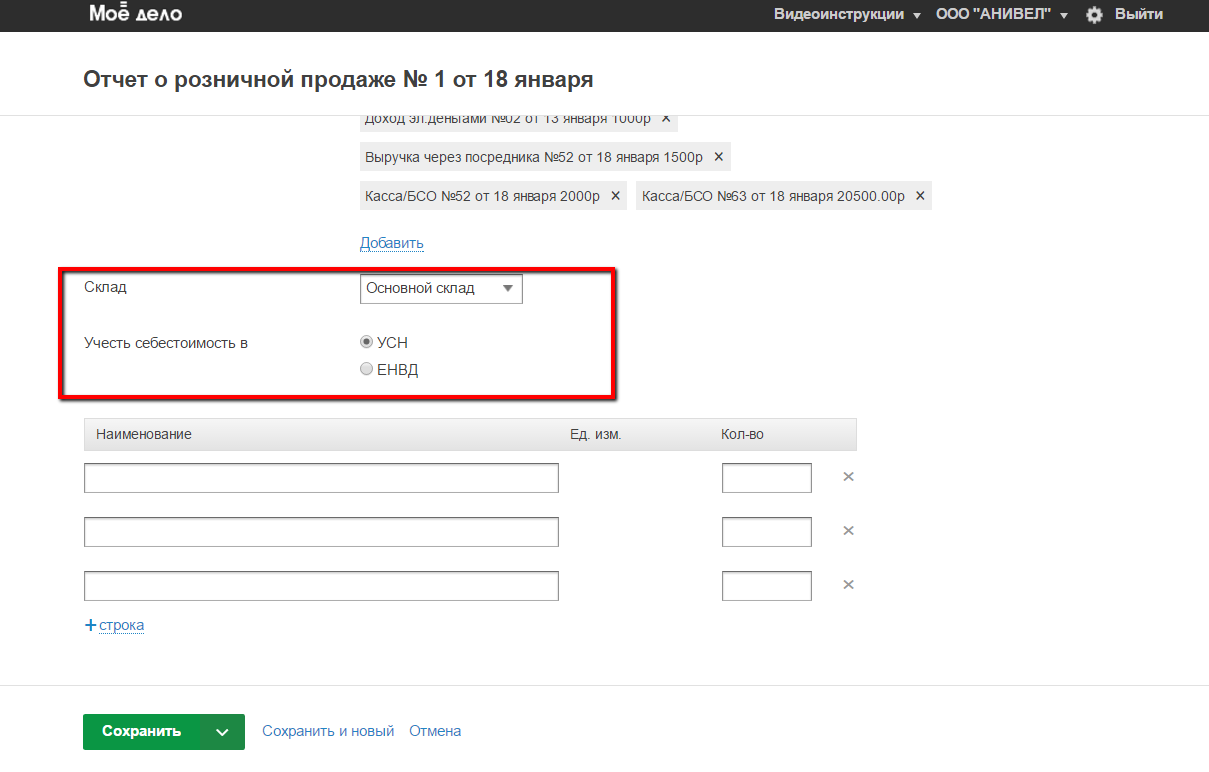The width and height of the screenshot is (1209, 772).
Task: Expand the Видеоинструкции menu
Action: pyautogui.click(x=847, y=15)
